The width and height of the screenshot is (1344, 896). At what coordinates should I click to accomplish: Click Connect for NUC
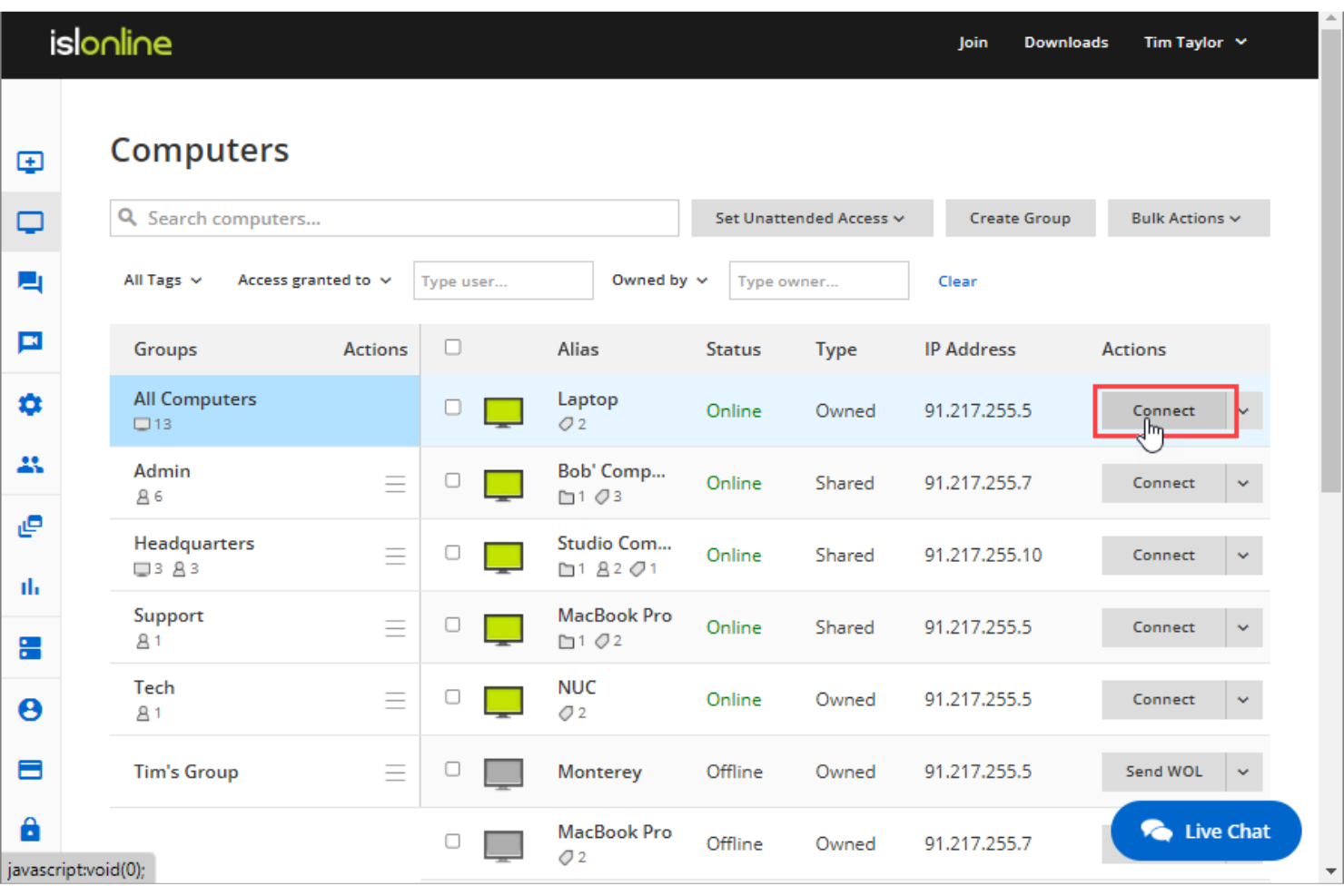tap(1163, 700)
